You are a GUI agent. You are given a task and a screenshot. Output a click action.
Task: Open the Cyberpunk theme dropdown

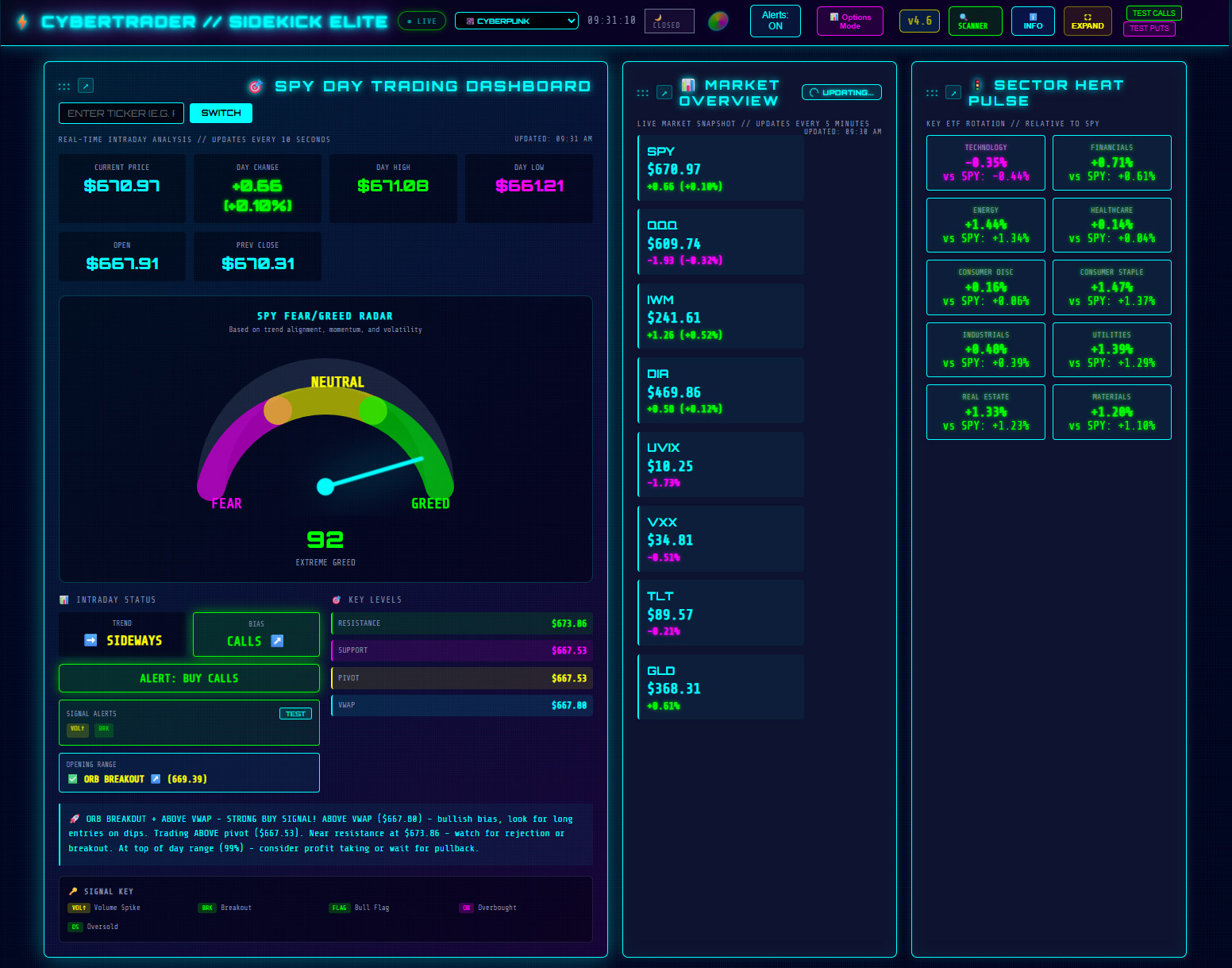[x=516, y=21]
